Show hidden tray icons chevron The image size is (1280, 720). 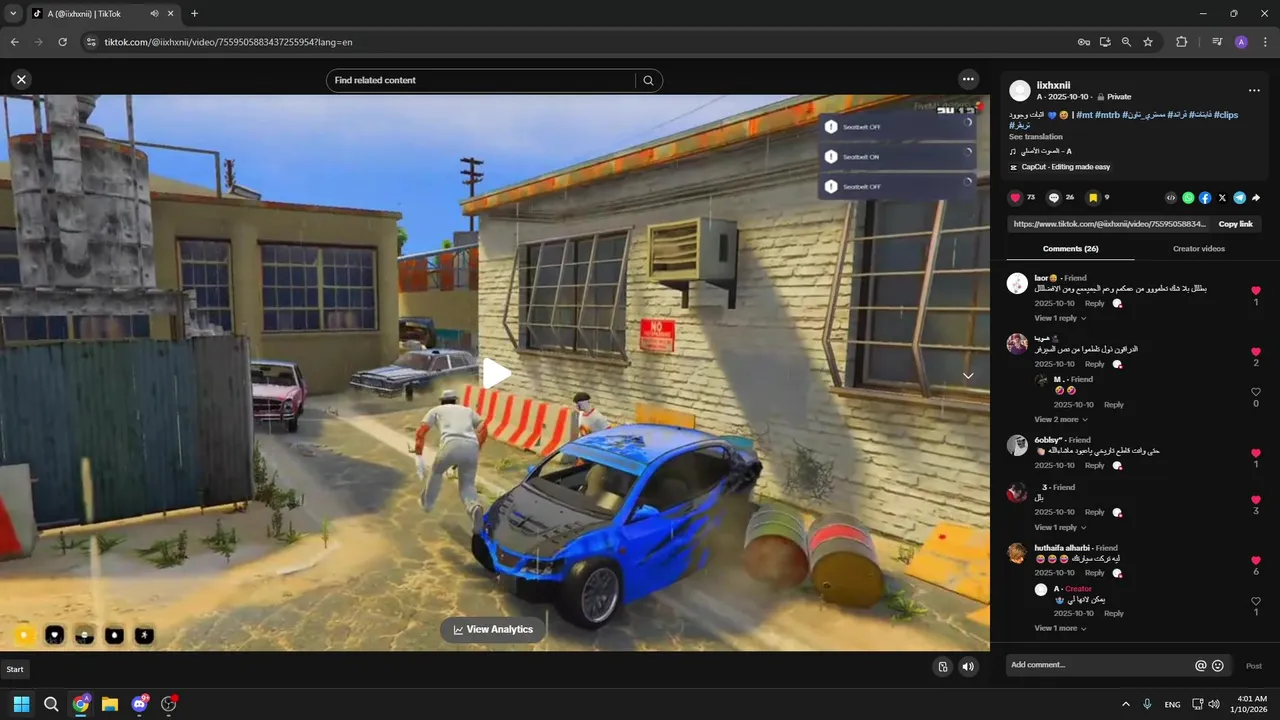[1125, 704]
